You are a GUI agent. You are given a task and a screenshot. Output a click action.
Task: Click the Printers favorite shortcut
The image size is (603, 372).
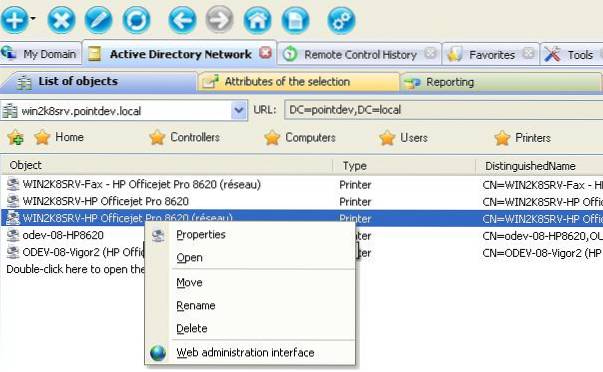[x=522, y=138]
